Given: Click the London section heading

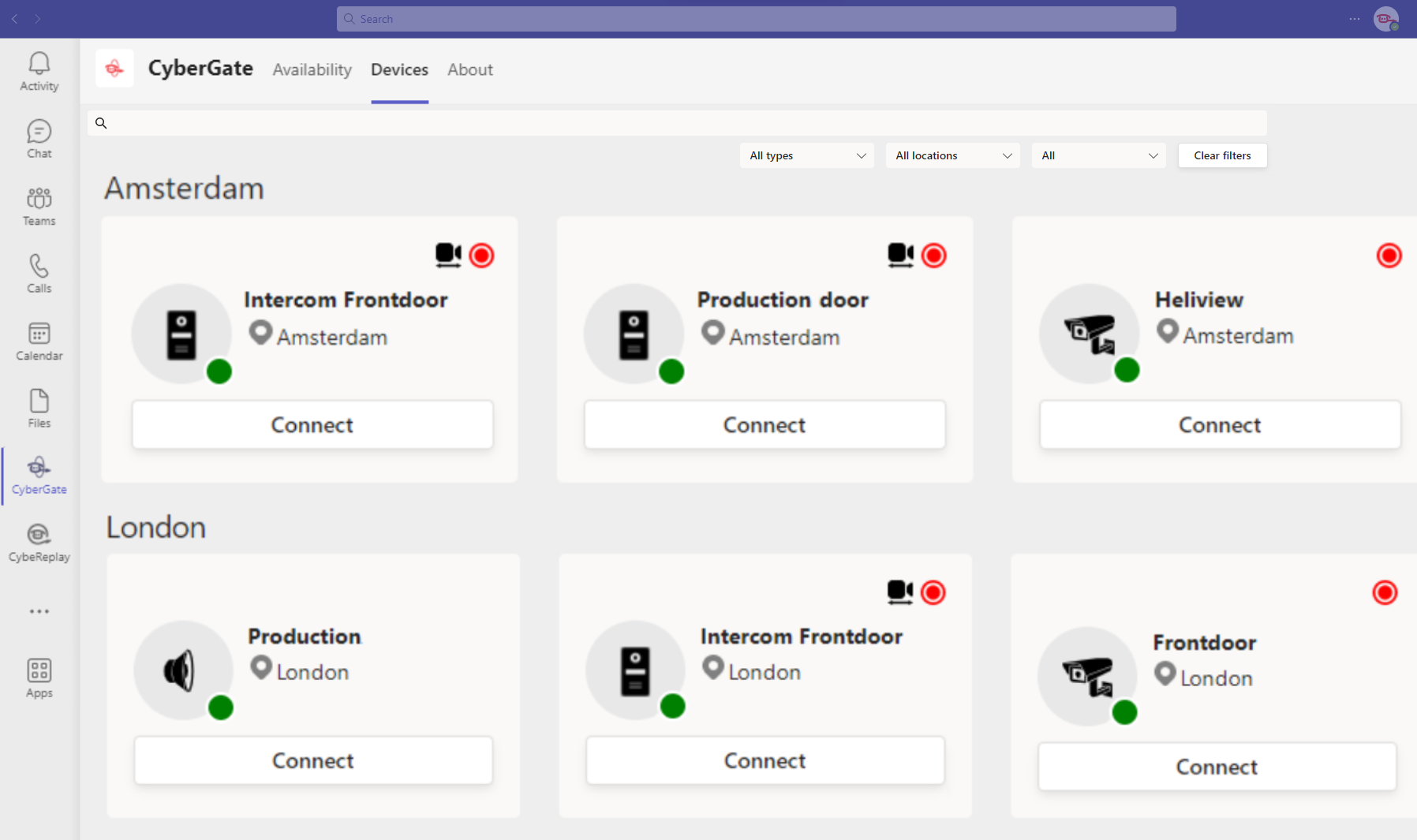Looking at the screenshot, I should tap(156, 527).
